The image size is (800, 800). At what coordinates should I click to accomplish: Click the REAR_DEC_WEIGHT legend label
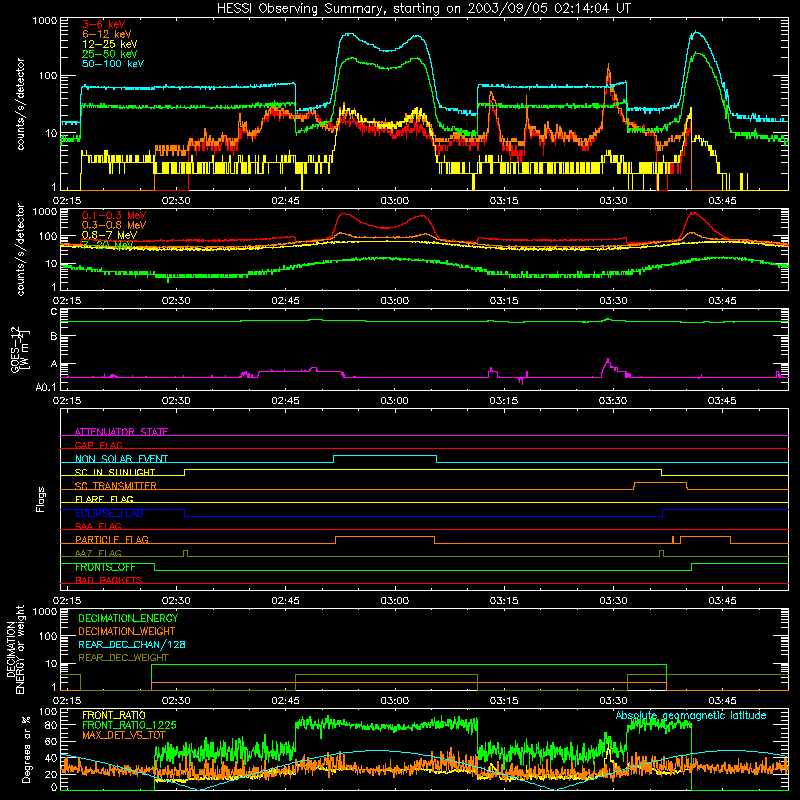[x=123, y=658]
